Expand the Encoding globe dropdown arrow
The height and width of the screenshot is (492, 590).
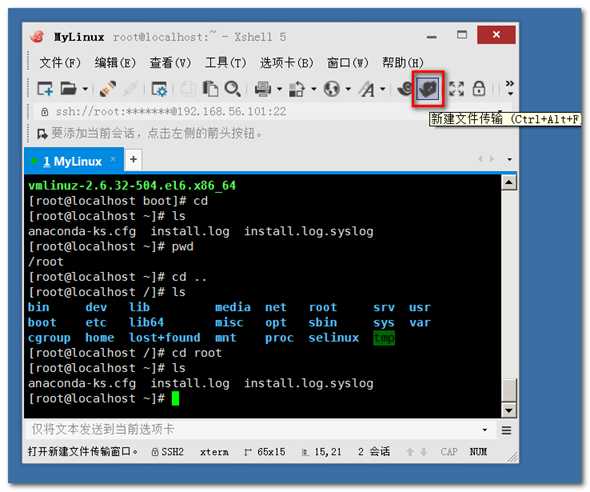point(348,90)
